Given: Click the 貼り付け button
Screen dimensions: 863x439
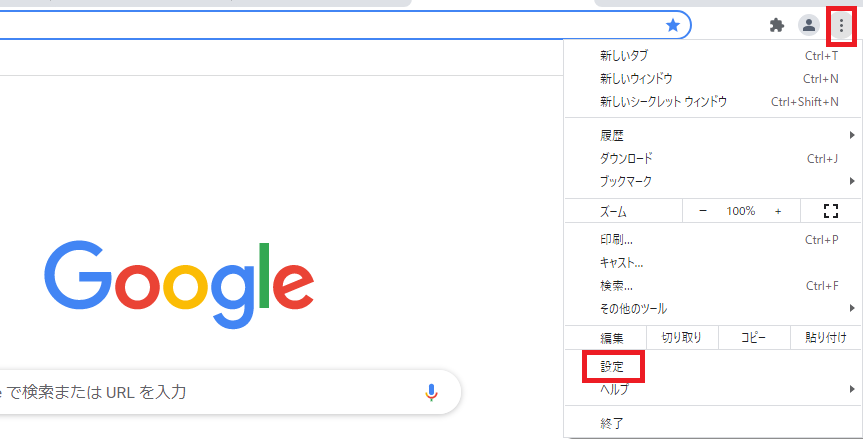Looking at the screenshot, I should click(x=825, y=337).
